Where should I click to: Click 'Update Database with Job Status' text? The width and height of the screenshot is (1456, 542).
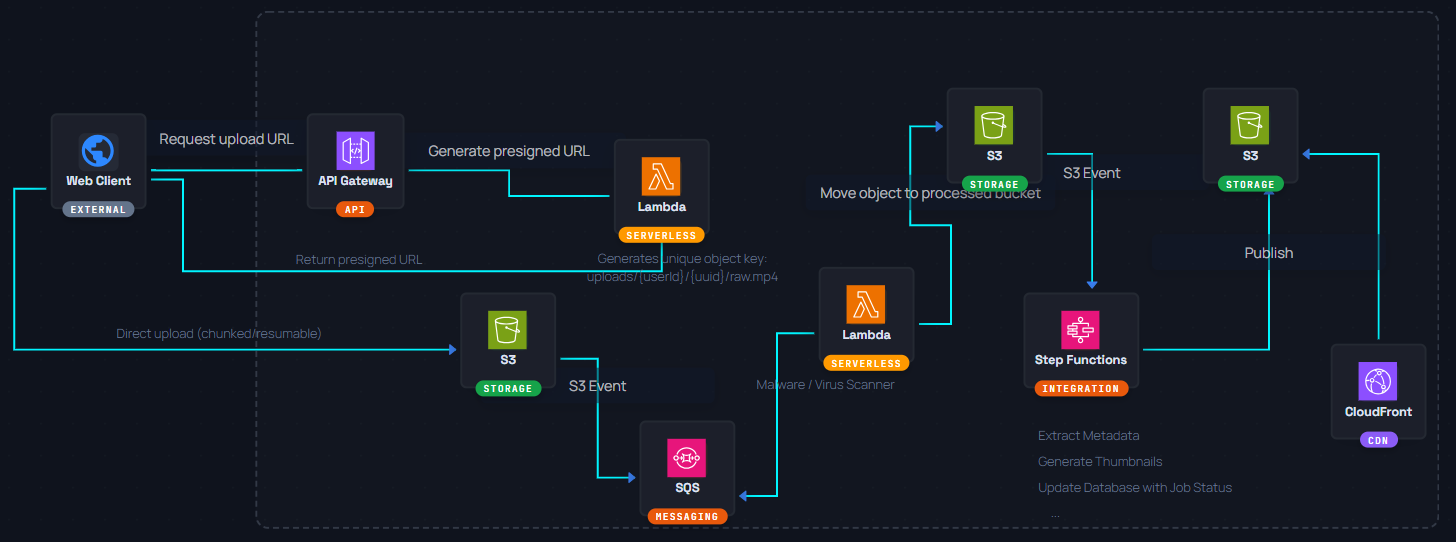click(1135, 488)
